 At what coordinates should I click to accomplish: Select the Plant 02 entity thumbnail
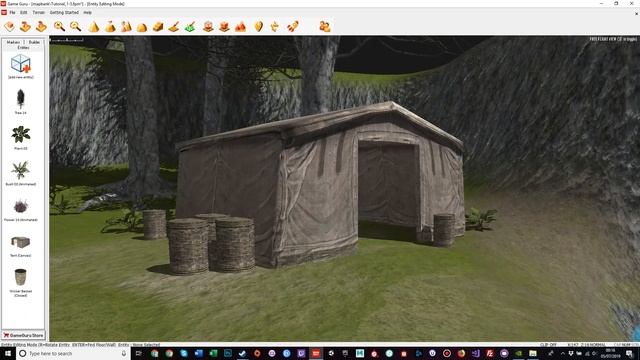click(x=20, y=135)
